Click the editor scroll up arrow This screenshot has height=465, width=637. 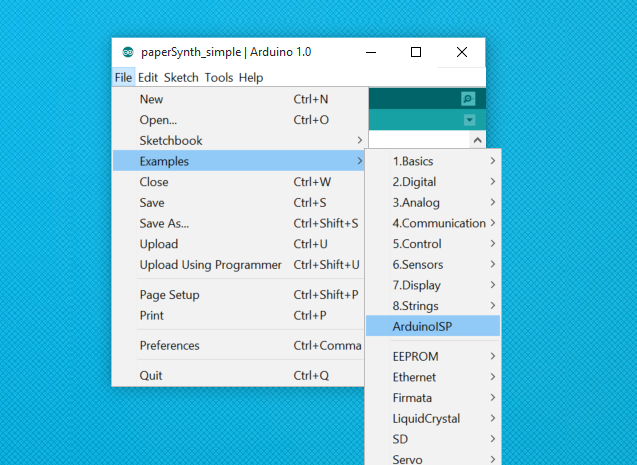(x=477, y=140)
